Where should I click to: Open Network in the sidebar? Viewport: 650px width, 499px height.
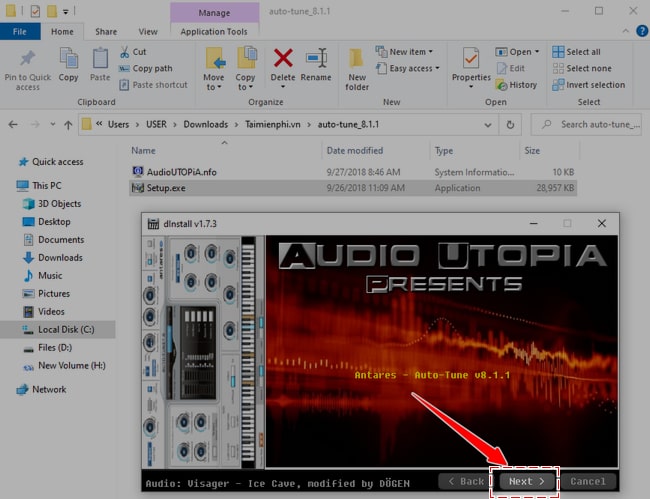(41, 390)
